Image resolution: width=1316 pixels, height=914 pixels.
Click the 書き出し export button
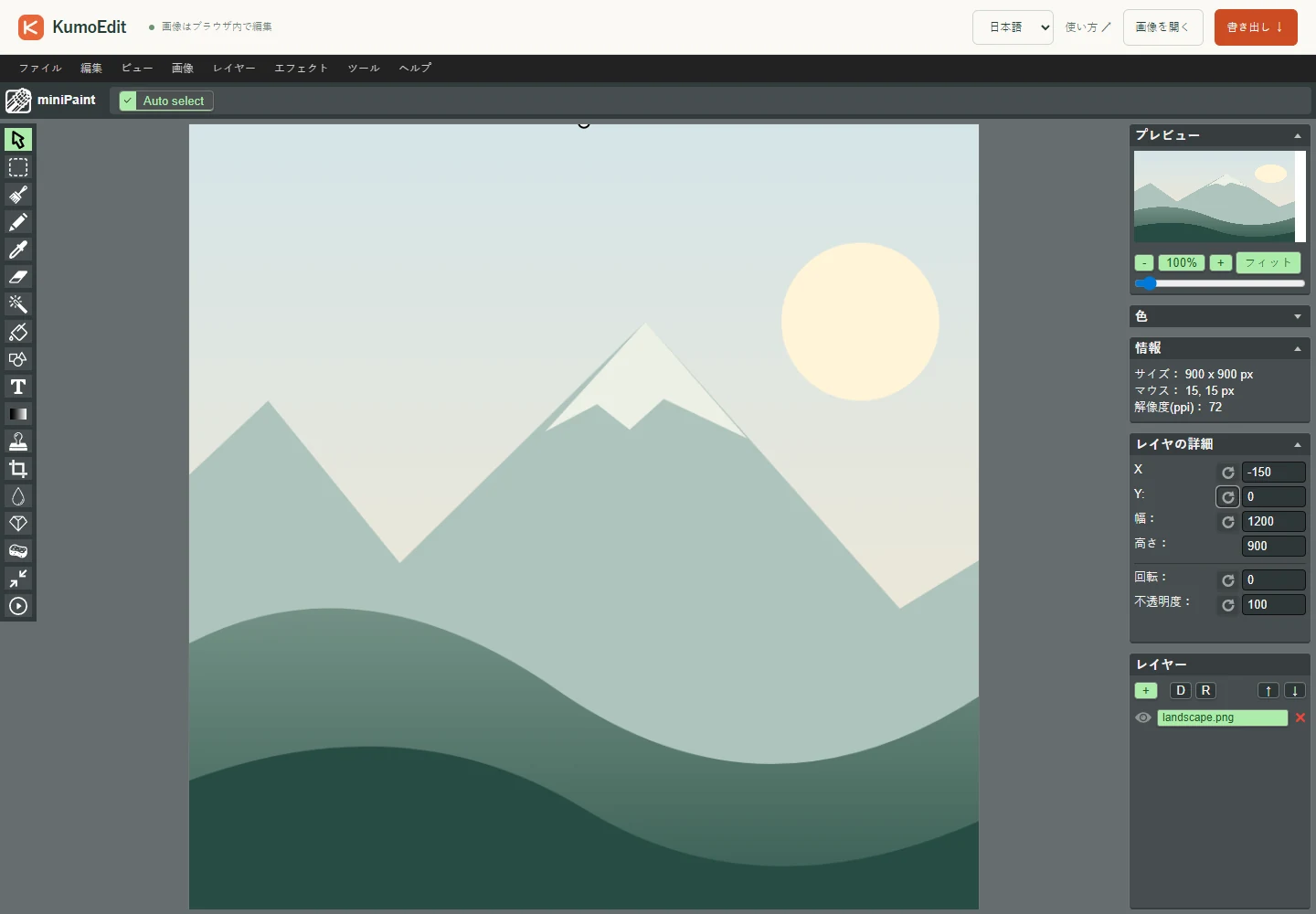[x=1256, y=27]
